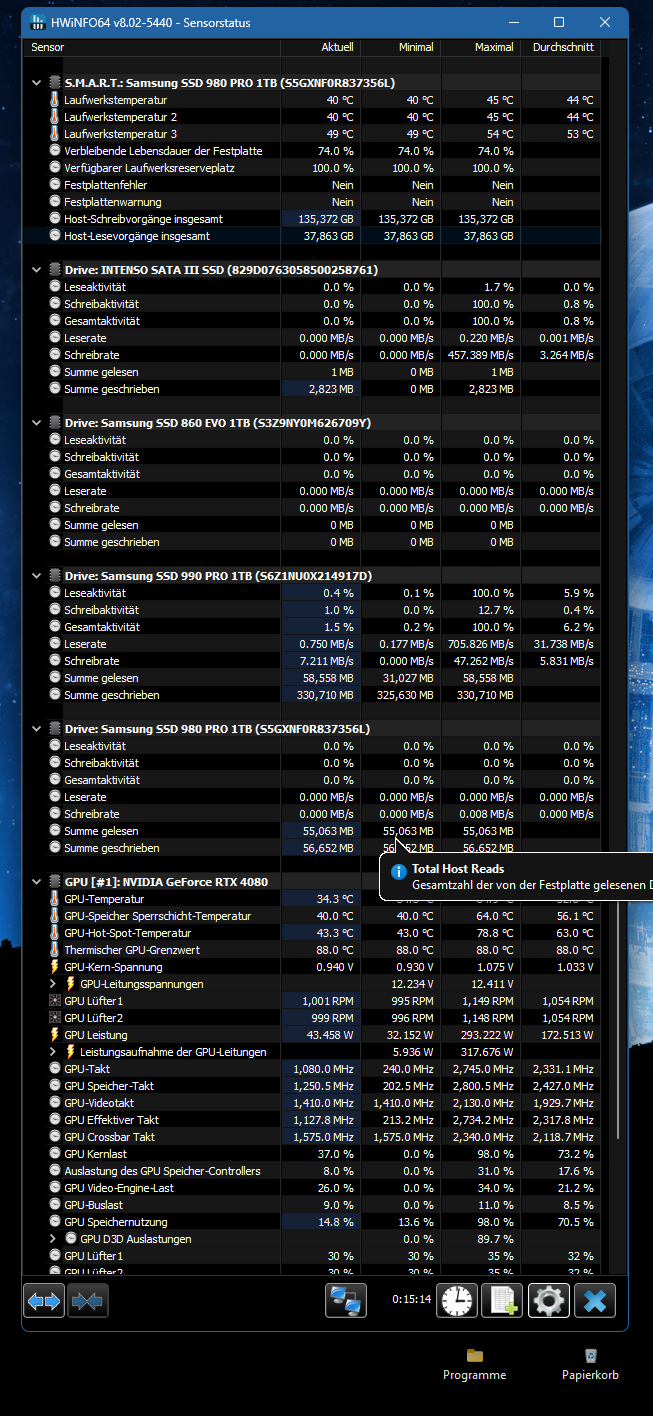Open the Papierkorb recycle bin on desktop
The image size is (653, 1416).
click(x=590, y=1364)
